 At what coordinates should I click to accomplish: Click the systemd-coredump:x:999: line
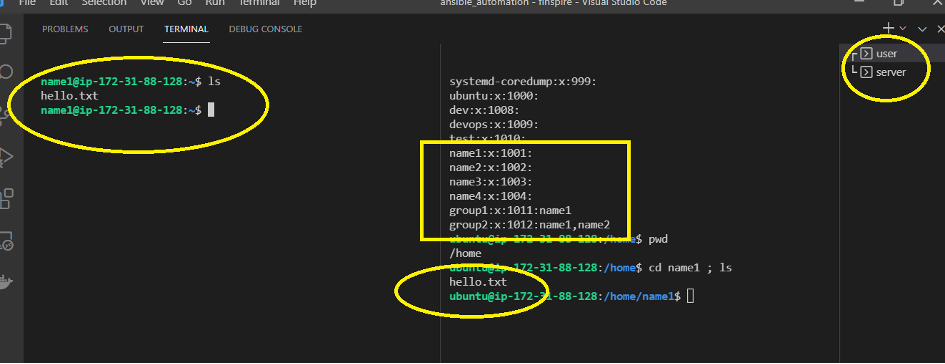click(x=523, y=81)
